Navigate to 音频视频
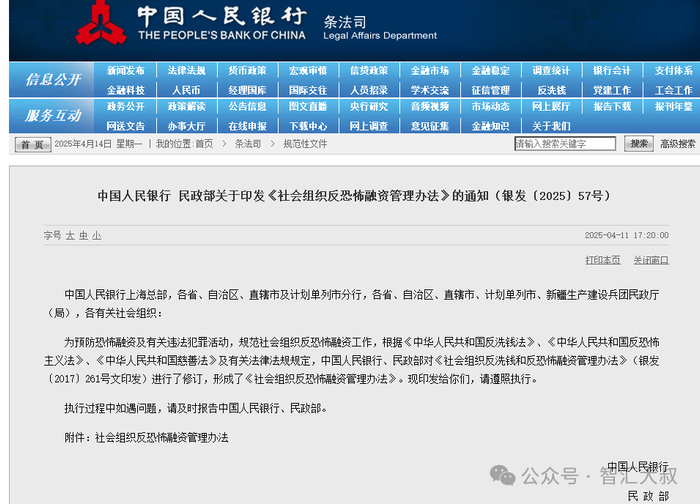Screen dimensions: 700x504 [429, 107]
